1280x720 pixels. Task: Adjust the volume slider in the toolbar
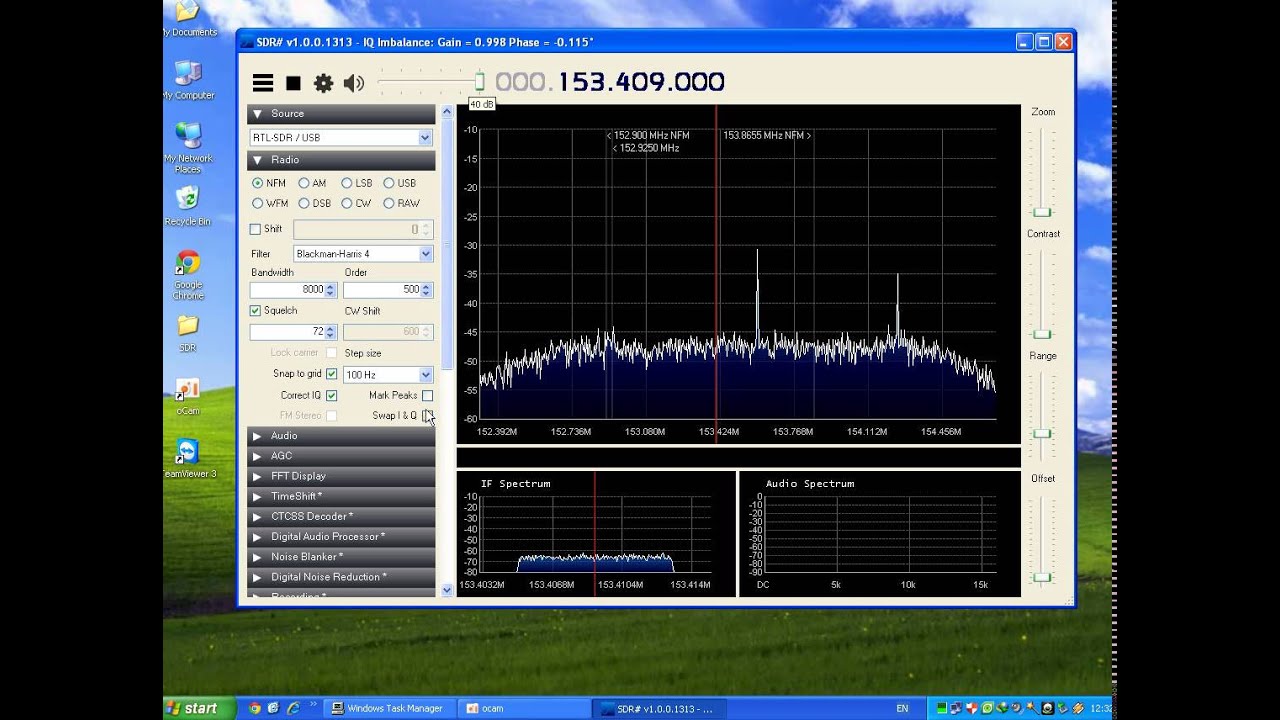[x=430, y=81]
